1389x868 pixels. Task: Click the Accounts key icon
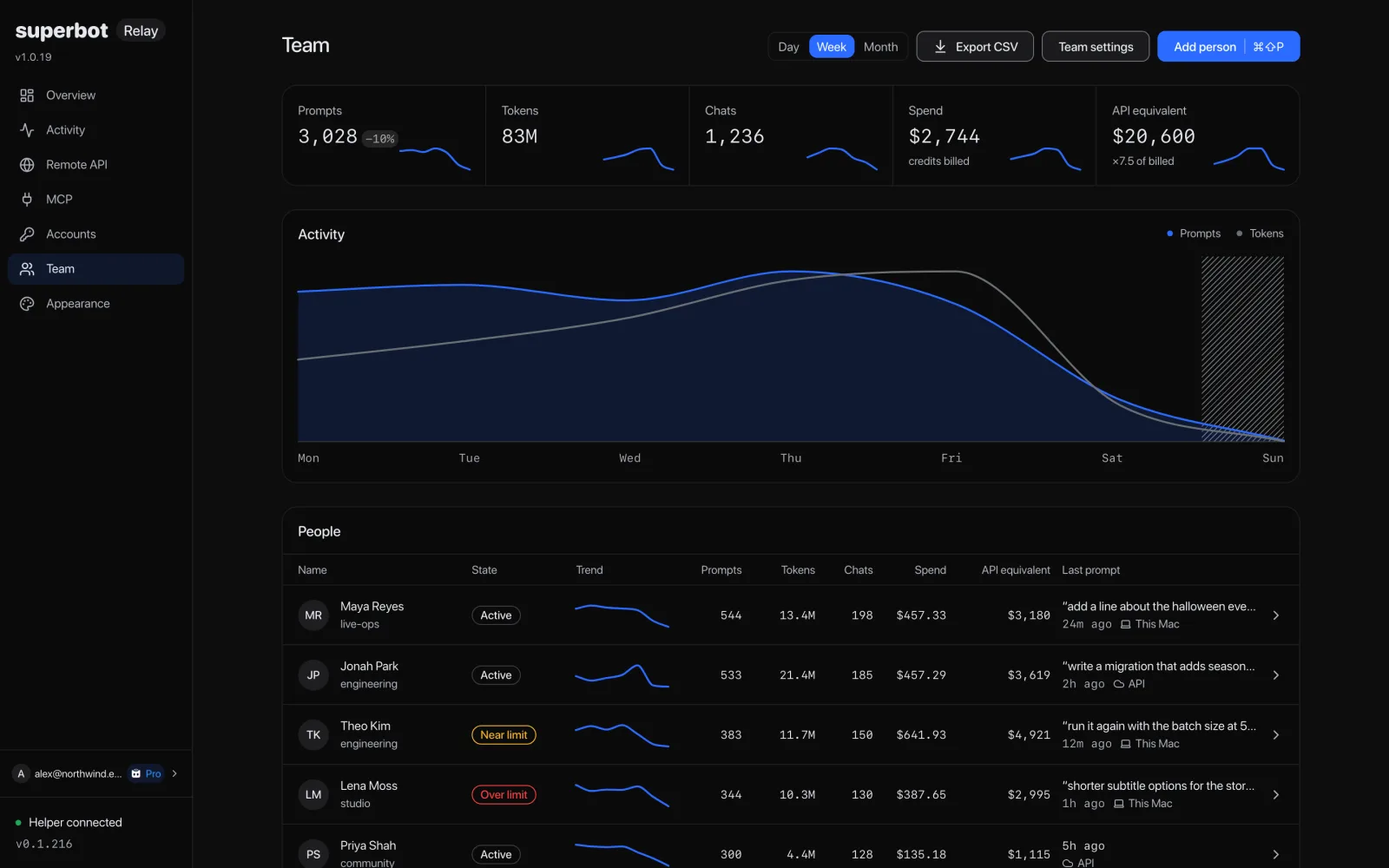click(27, 234)
